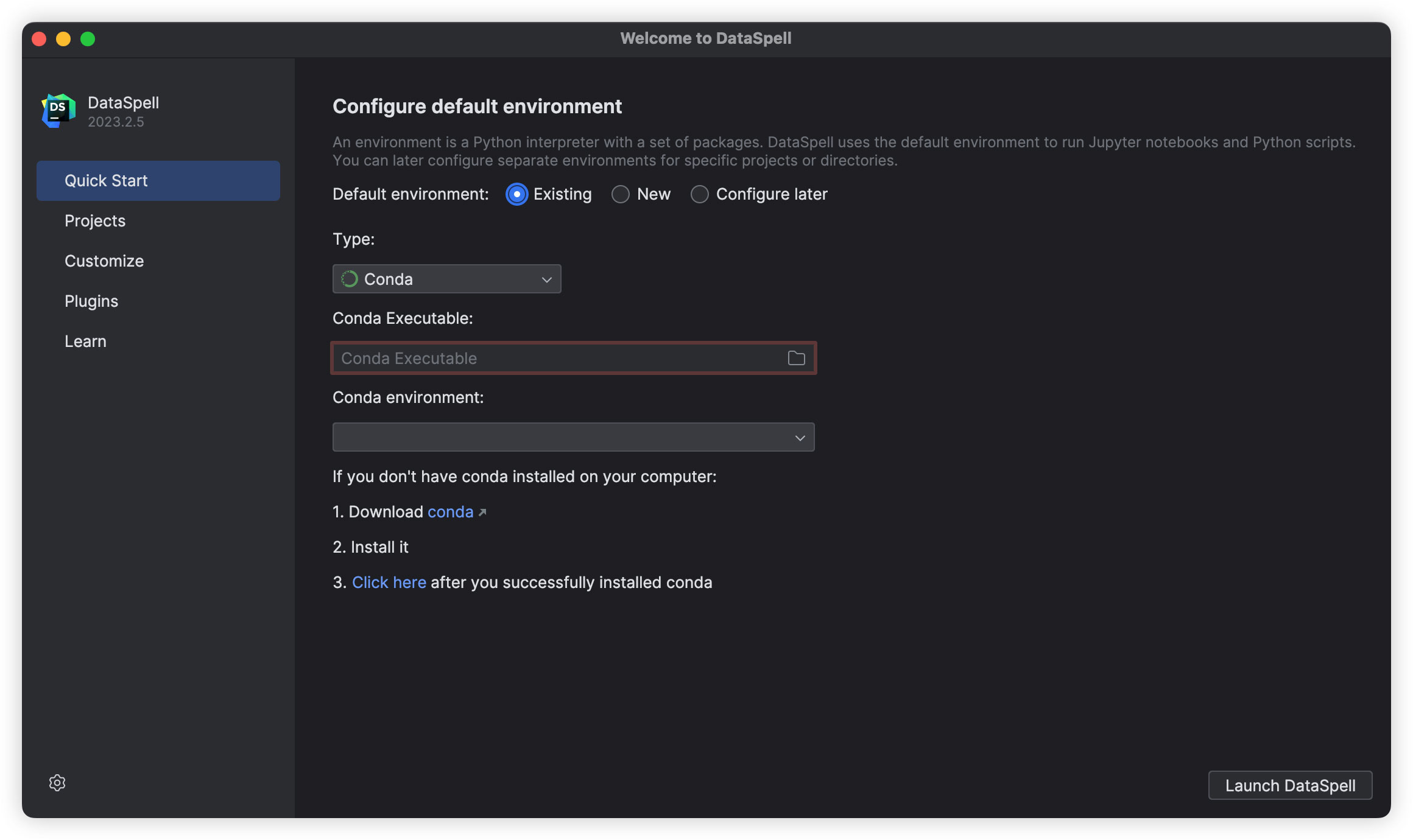Select the New environment radio button
The width and height of the screenshot is (1413, 840).
(x=620, y=194)
